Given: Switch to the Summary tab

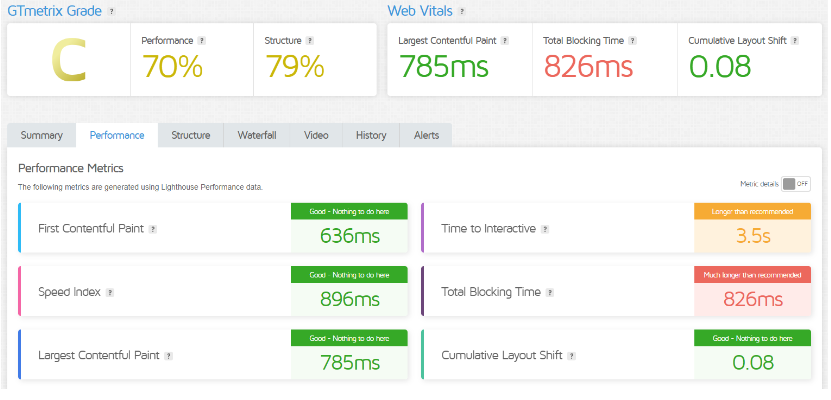Looking at the screenshot, I should click(41, 135).
